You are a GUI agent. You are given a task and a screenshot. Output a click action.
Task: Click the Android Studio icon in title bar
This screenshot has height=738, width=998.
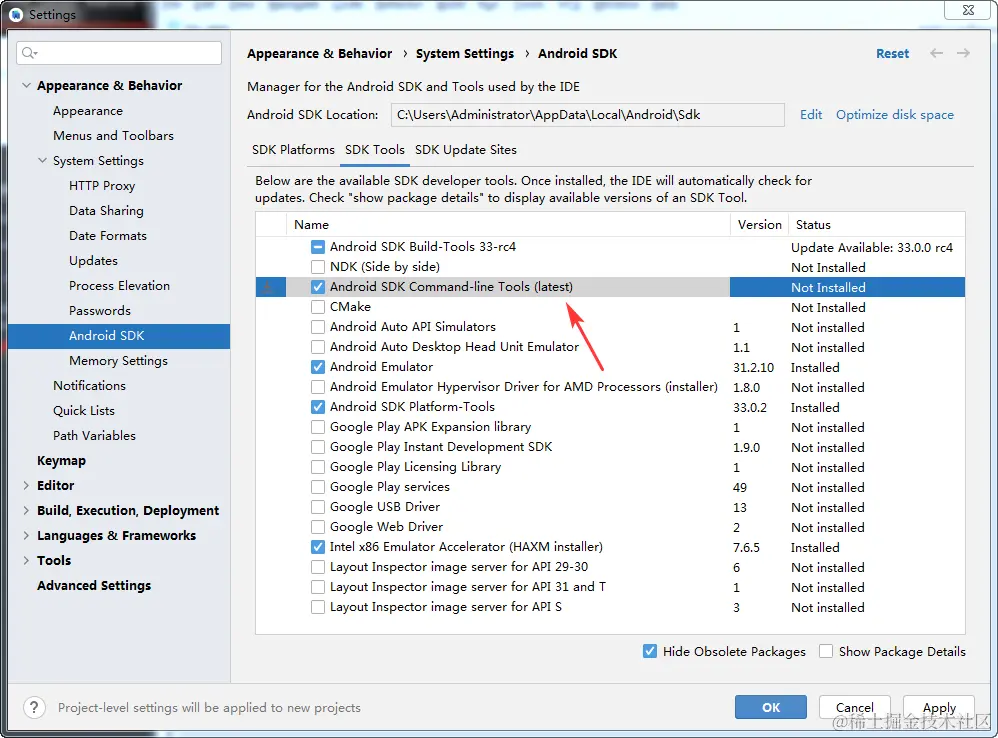coord(16,14)
